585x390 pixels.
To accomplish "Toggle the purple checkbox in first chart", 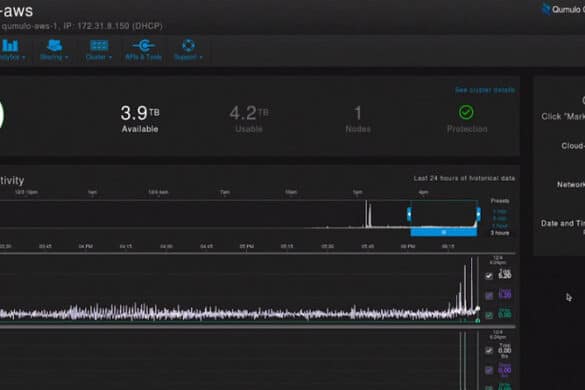I will [489, 296].
